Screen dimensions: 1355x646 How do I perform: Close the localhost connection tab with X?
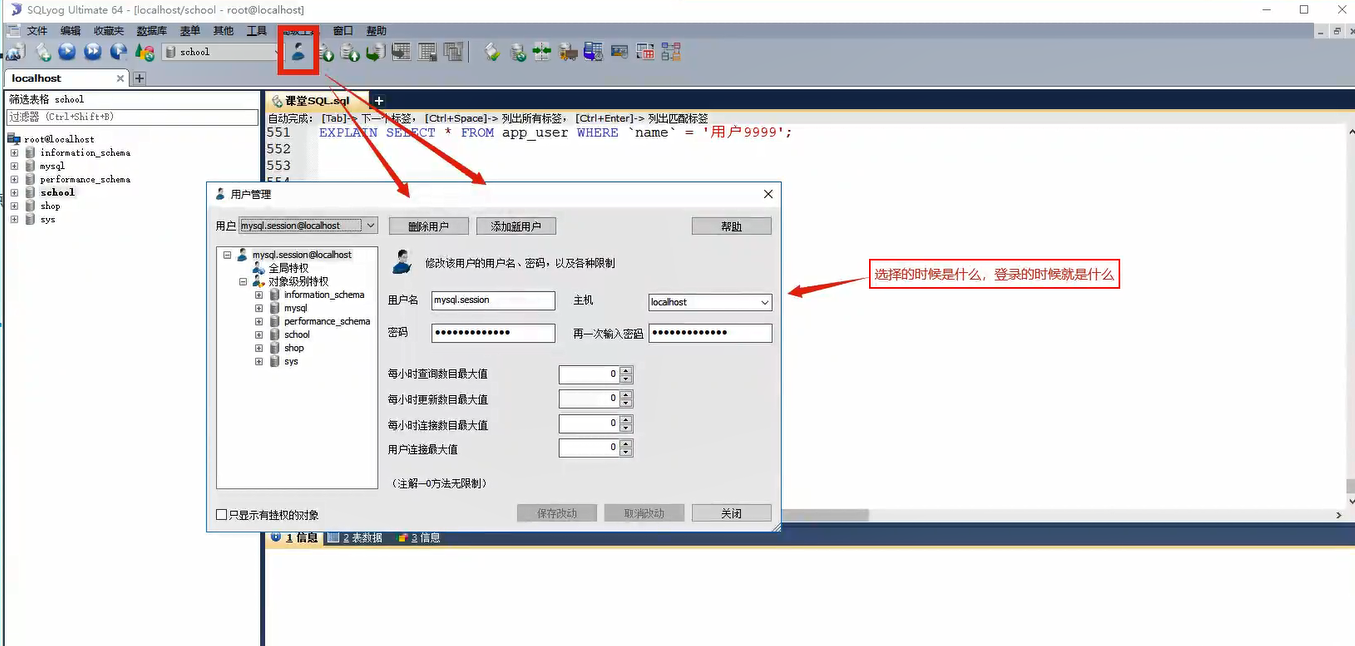click(x=120, y=78)
